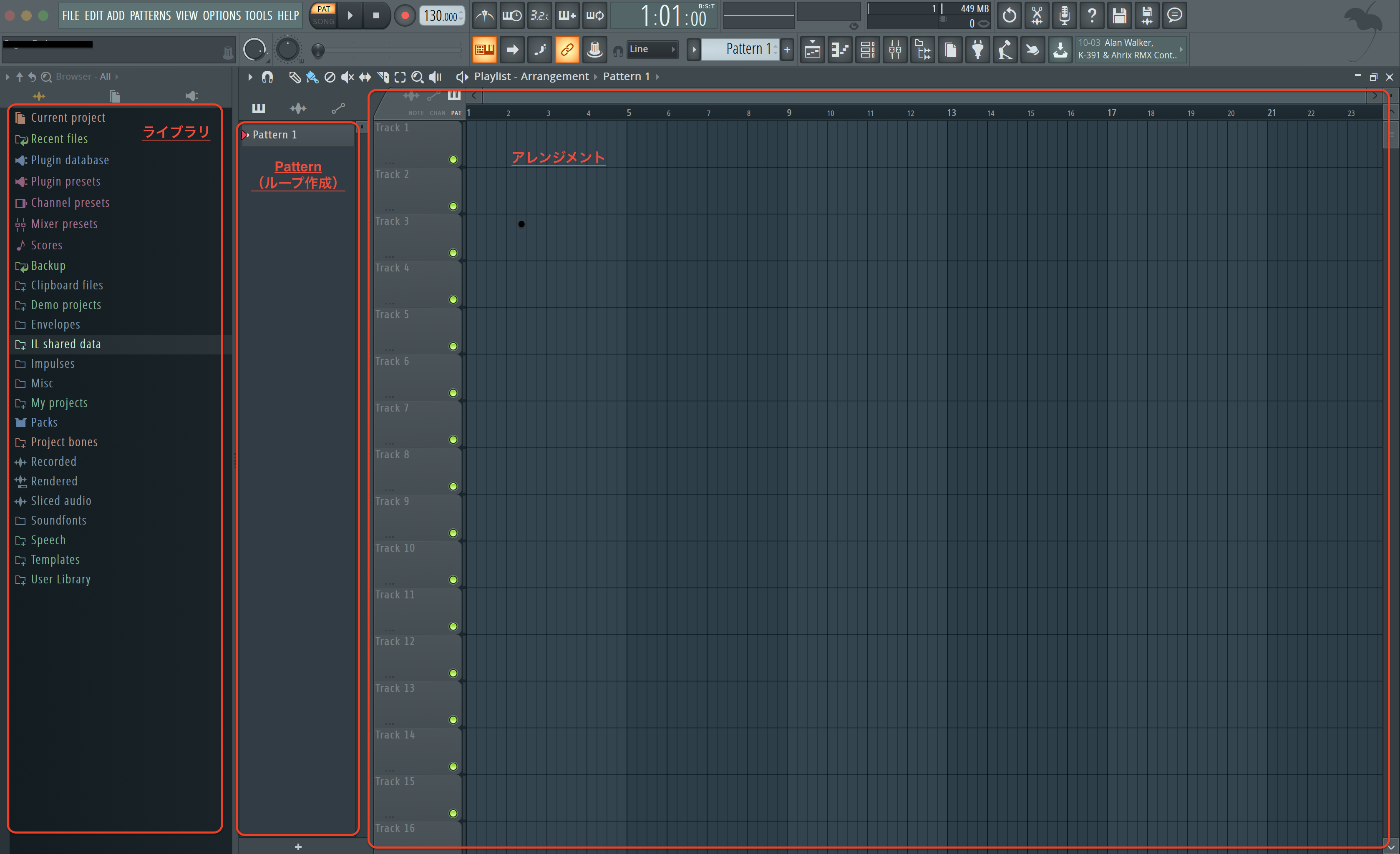
Task: Open the PATTERNS menu
Action: coord(150,16)
